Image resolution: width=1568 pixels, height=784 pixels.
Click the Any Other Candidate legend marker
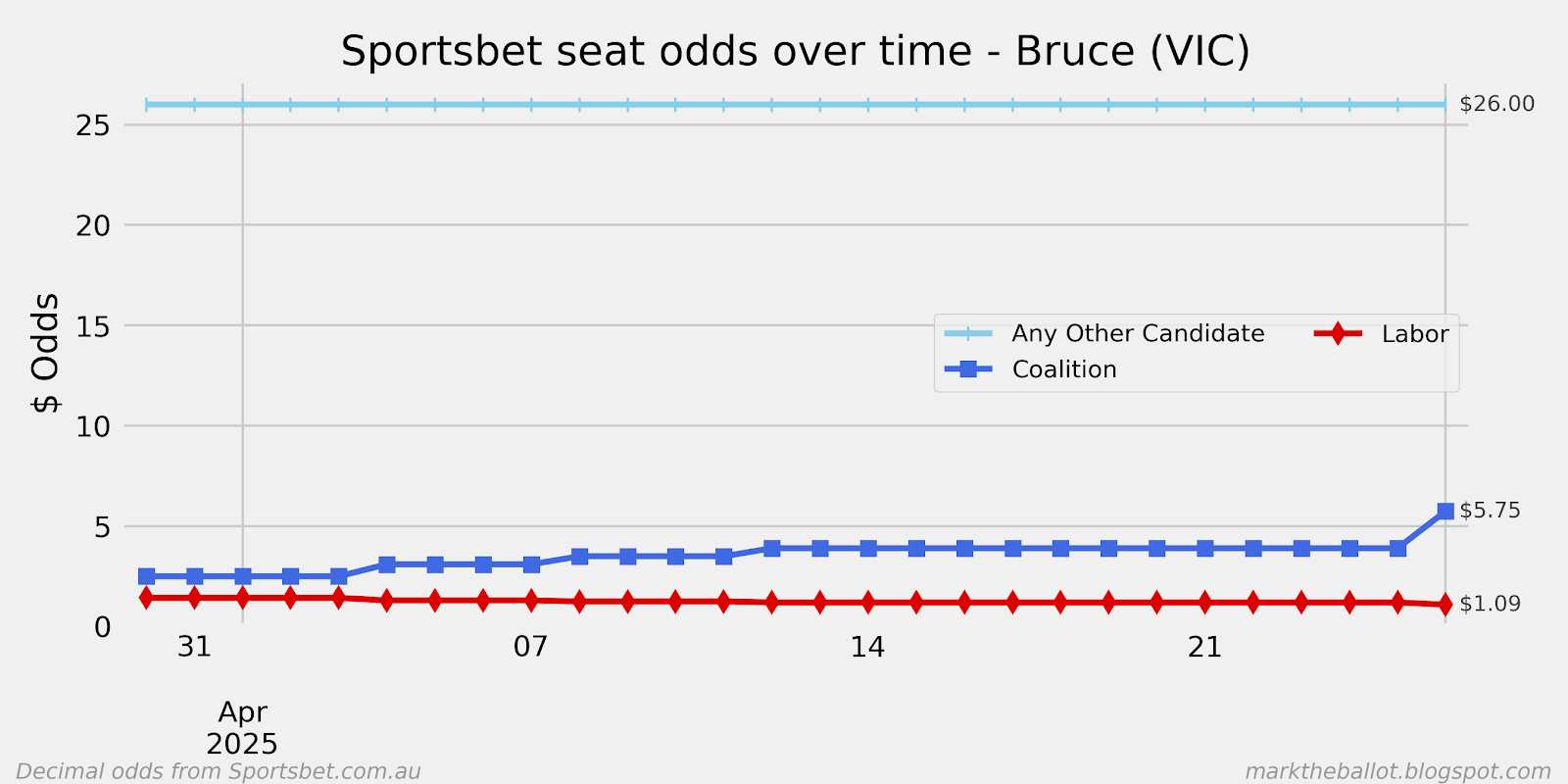968,334
